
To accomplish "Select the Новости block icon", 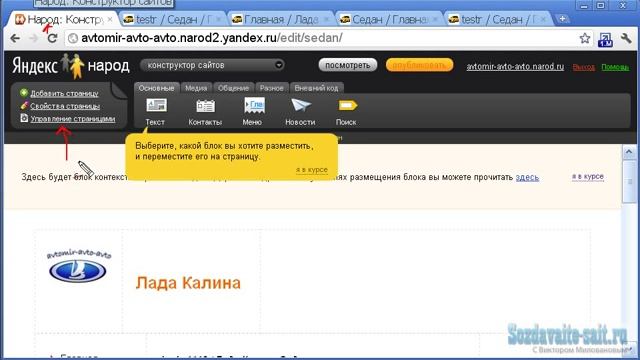I will click(301, 105).
